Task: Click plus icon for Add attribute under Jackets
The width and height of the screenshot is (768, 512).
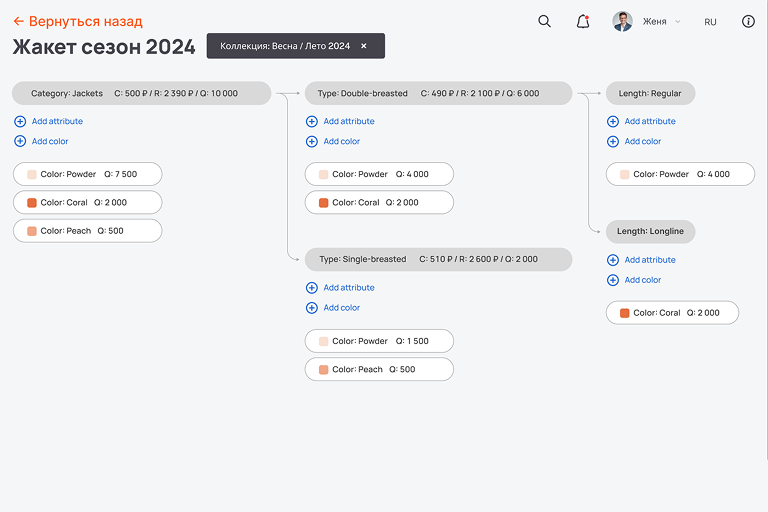Action: tap(20, 121)
